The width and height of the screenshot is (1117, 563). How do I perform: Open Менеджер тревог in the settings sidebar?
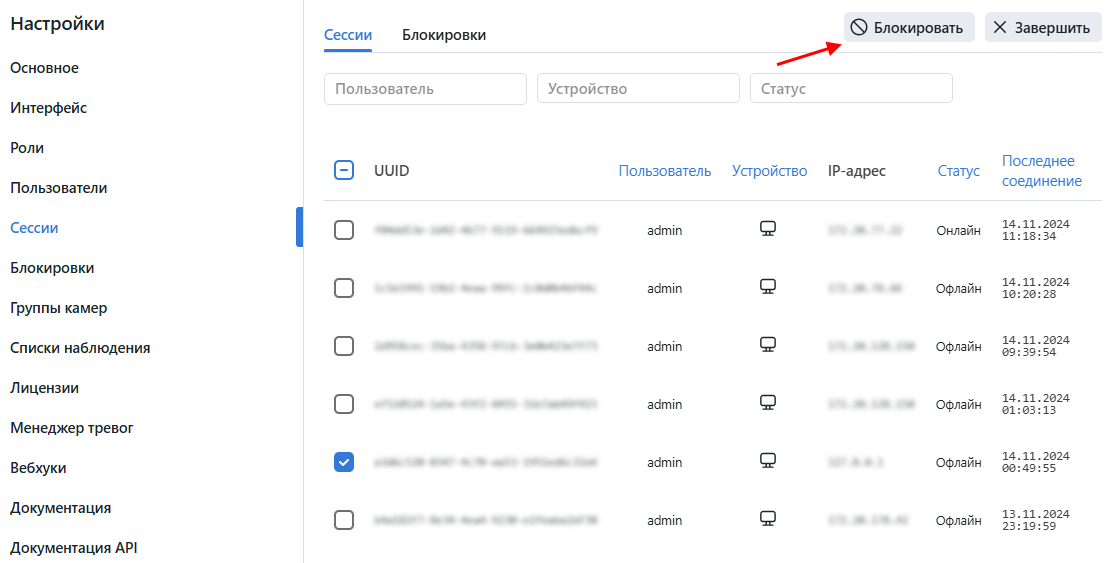72,428
